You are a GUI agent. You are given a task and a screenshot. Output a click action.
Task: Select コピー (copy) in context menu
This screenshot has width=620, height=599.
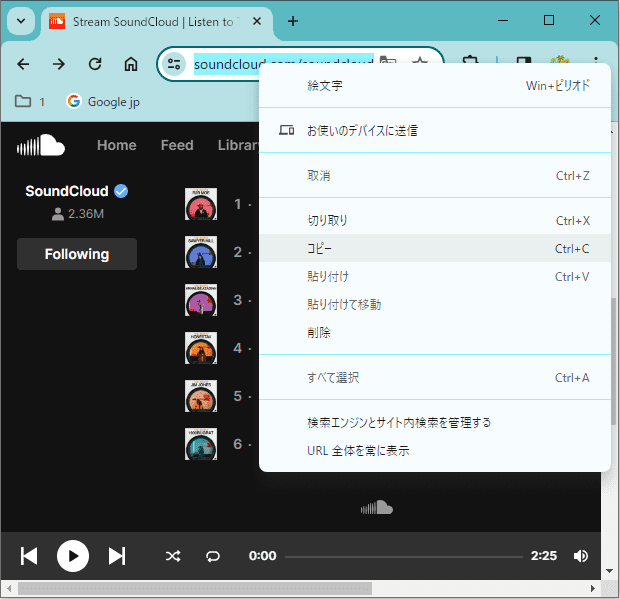(435, 248)
